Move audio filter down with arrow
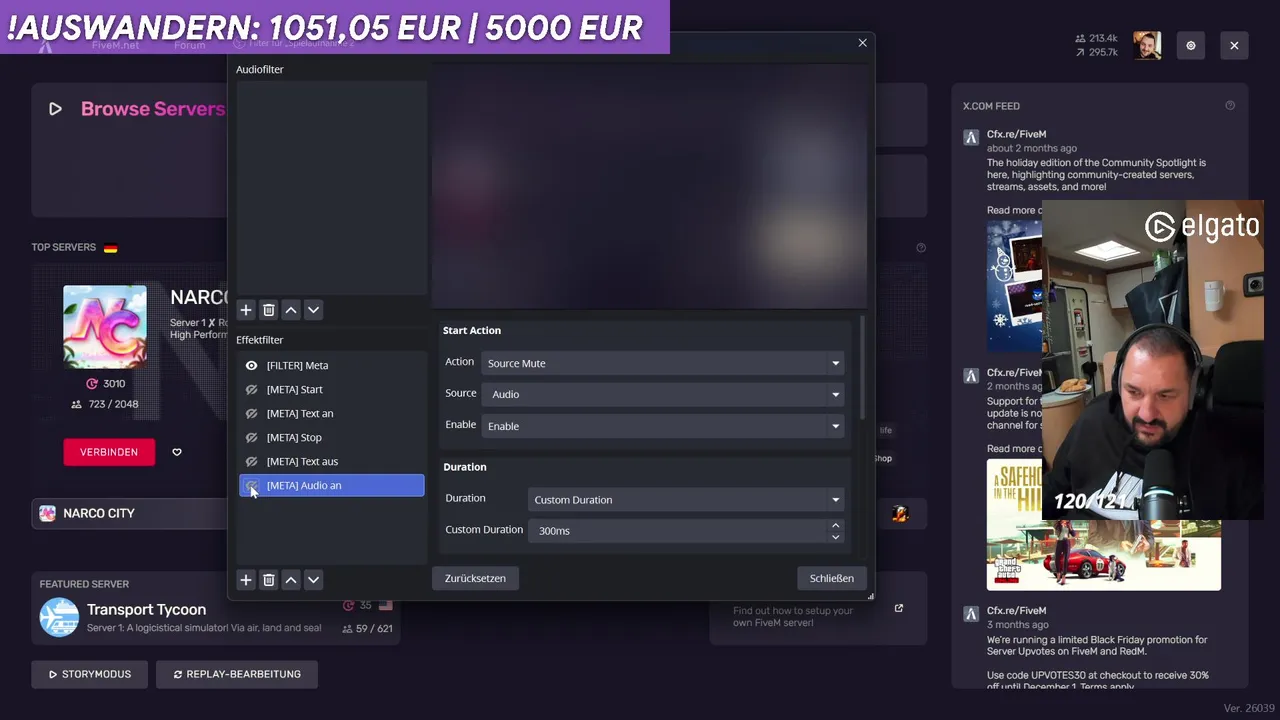1280x720 pixels. click(313, 310)
